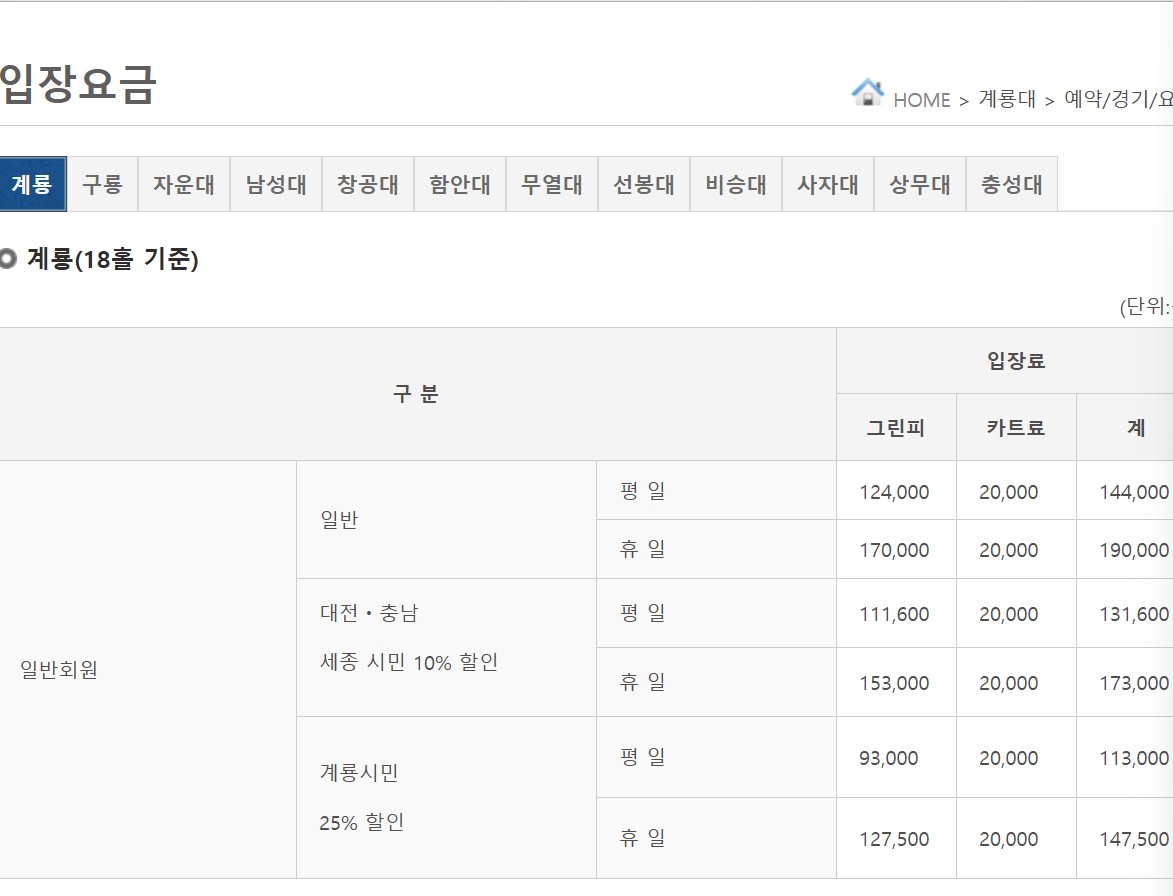Viewport: 1173px width, 896px height.
Task: Switch to the 상무대 tab
Action: pos(920,185)
